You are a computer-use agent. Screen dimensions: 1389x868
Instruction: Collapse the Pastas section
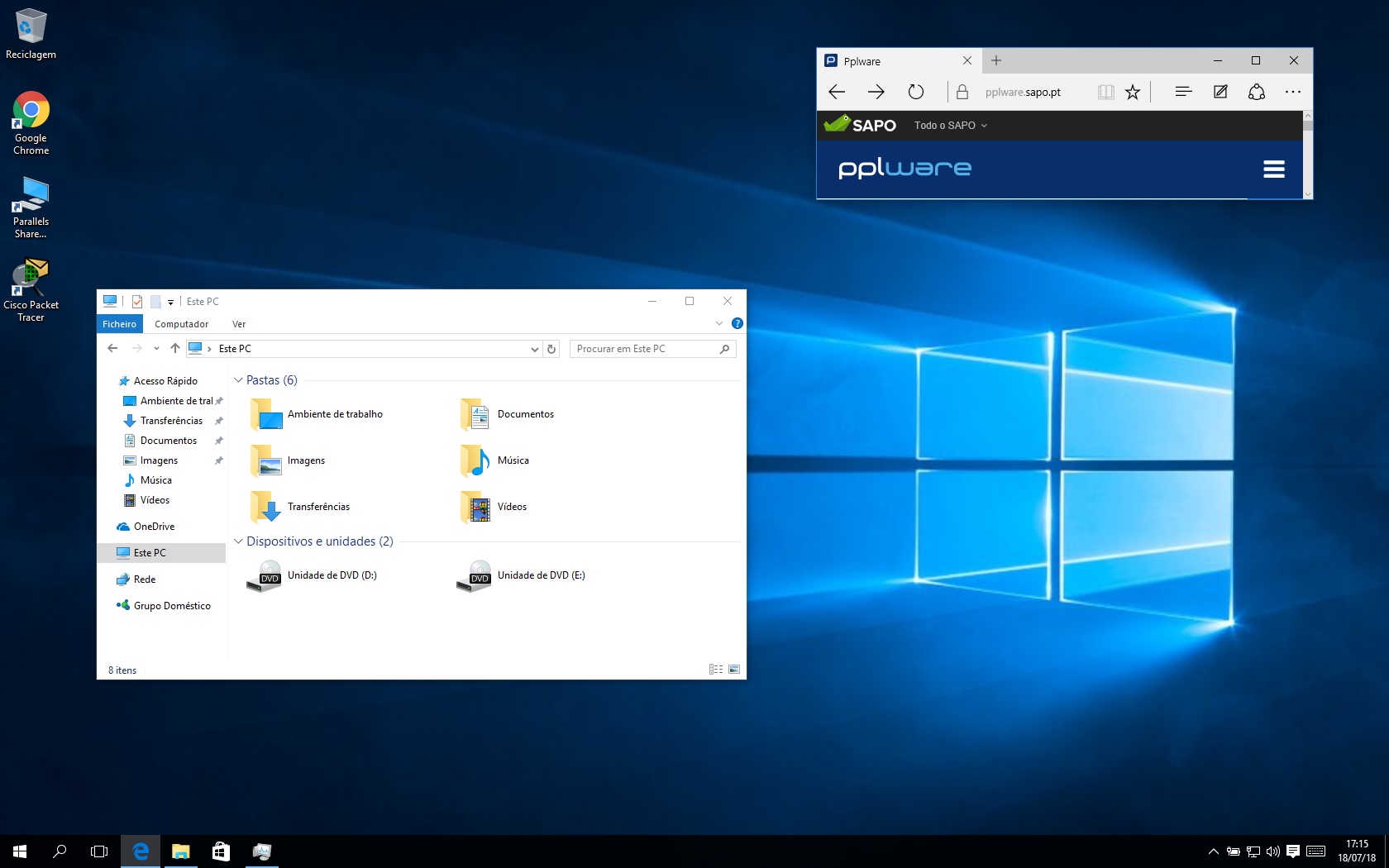(x=239, y=379)
